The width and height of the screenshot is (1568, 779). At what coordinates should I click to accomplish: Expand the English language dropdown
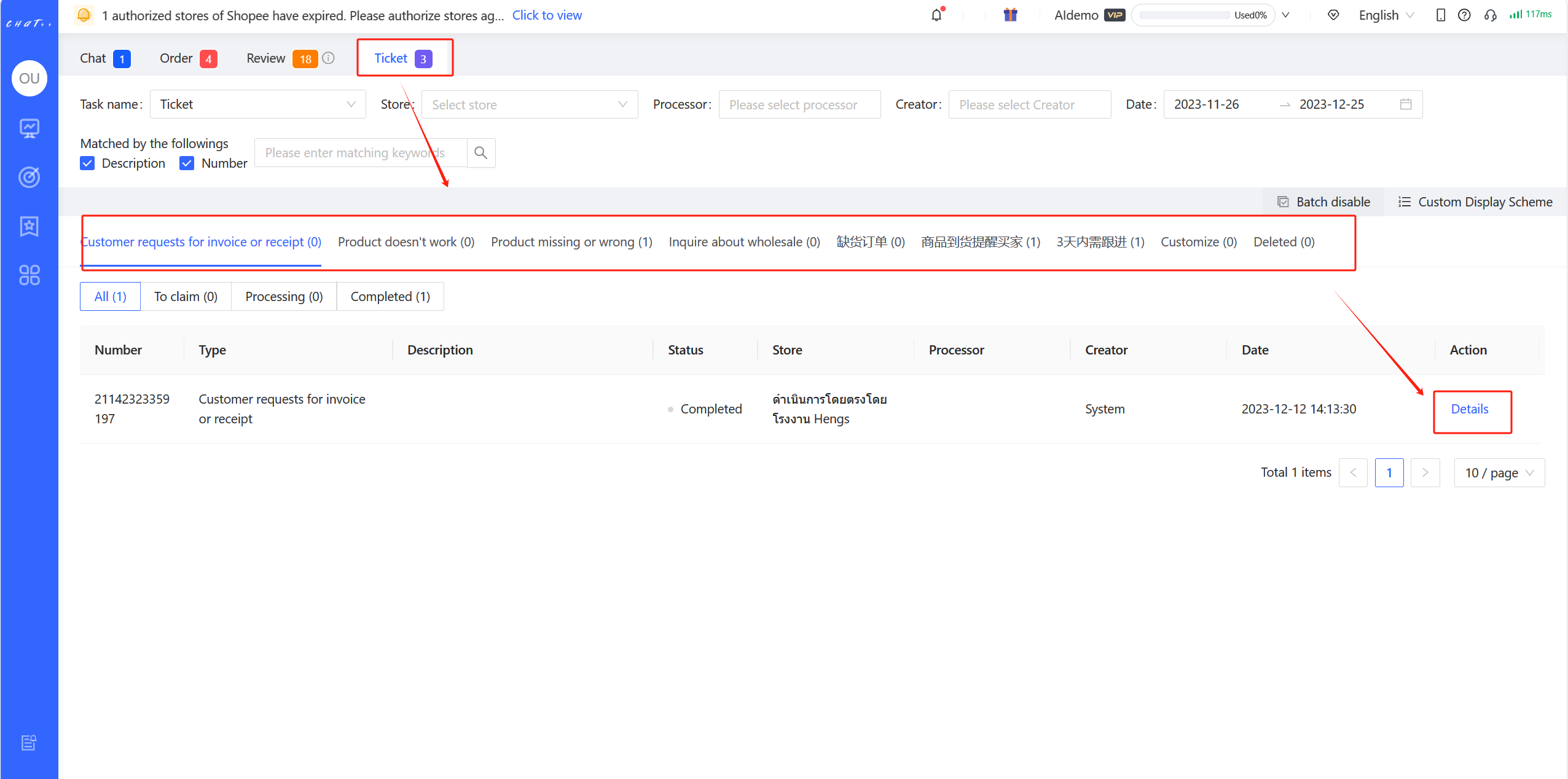1387,15
